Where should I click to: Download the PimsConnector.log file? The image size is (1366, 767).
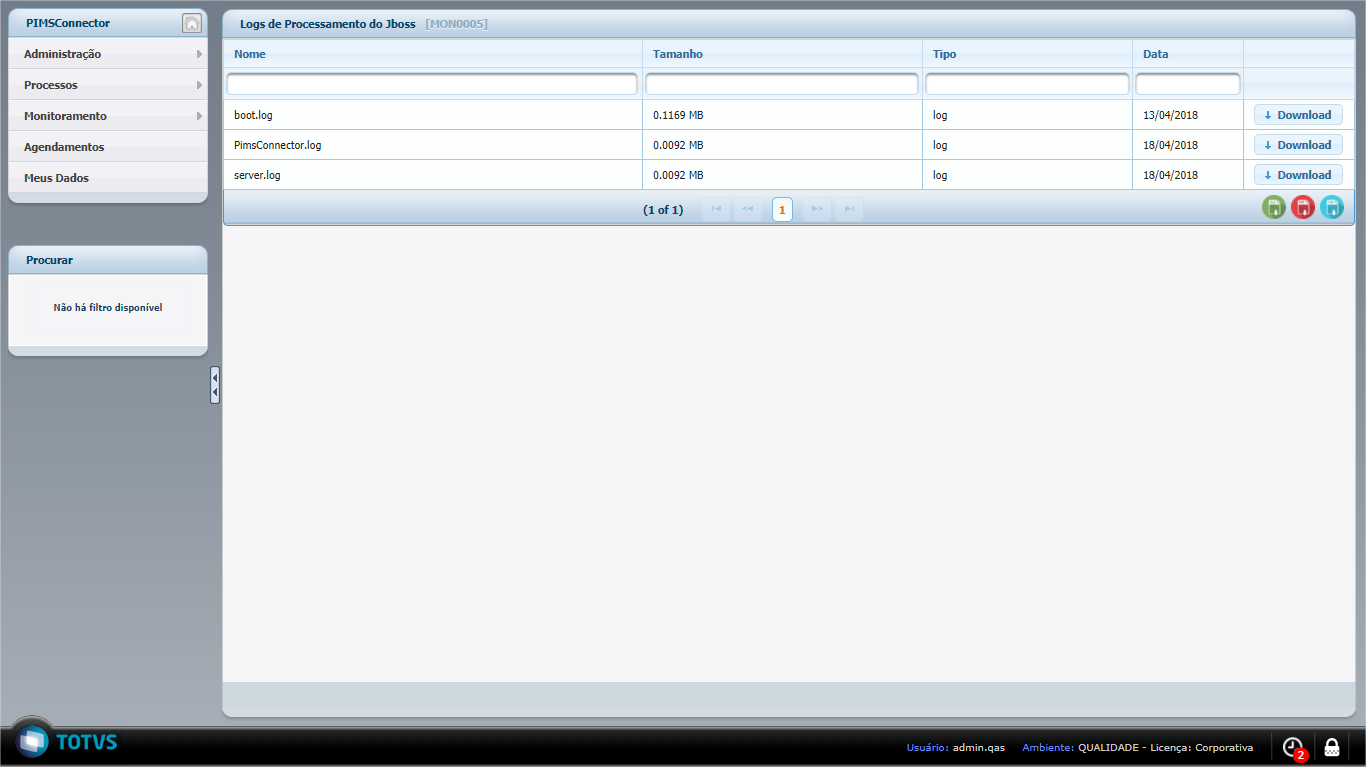click(x=1298, y=145)
